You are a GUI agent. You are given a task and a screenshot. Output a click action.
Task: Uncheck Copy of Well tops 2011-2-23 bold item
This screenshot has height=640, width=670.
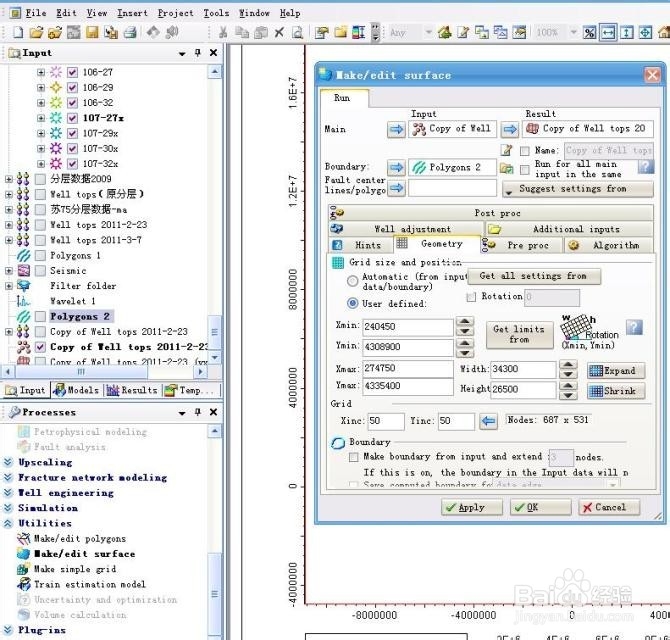coord(40,347)
